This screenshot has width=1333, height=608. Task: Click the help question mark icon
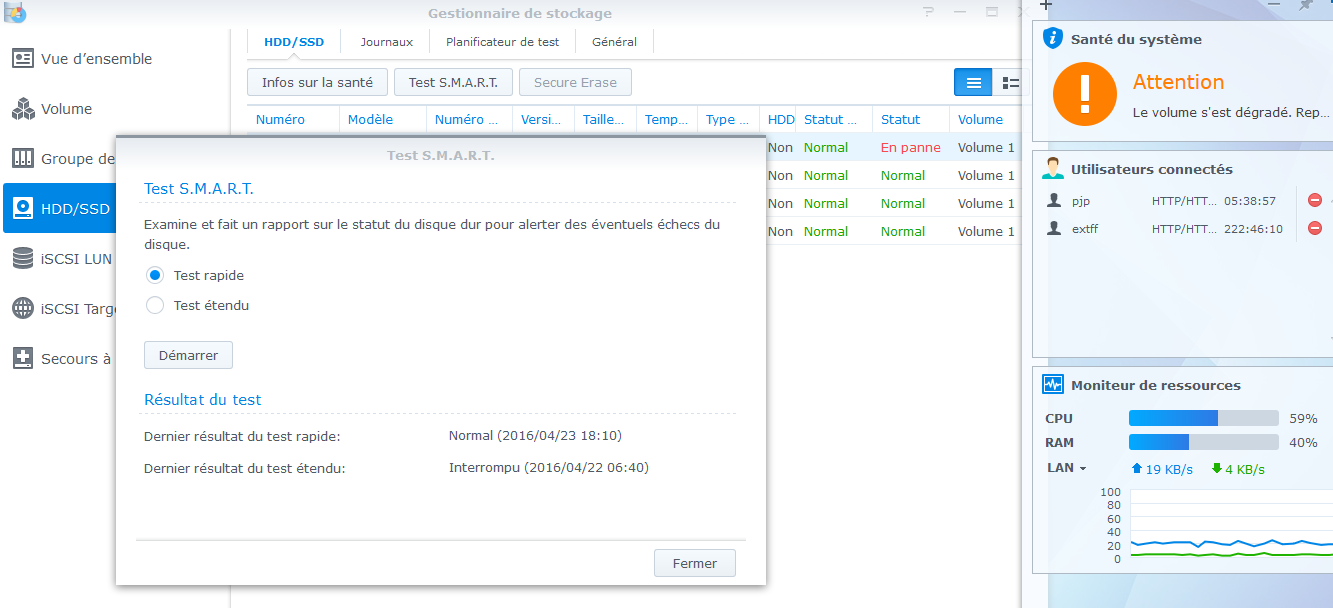929,12
